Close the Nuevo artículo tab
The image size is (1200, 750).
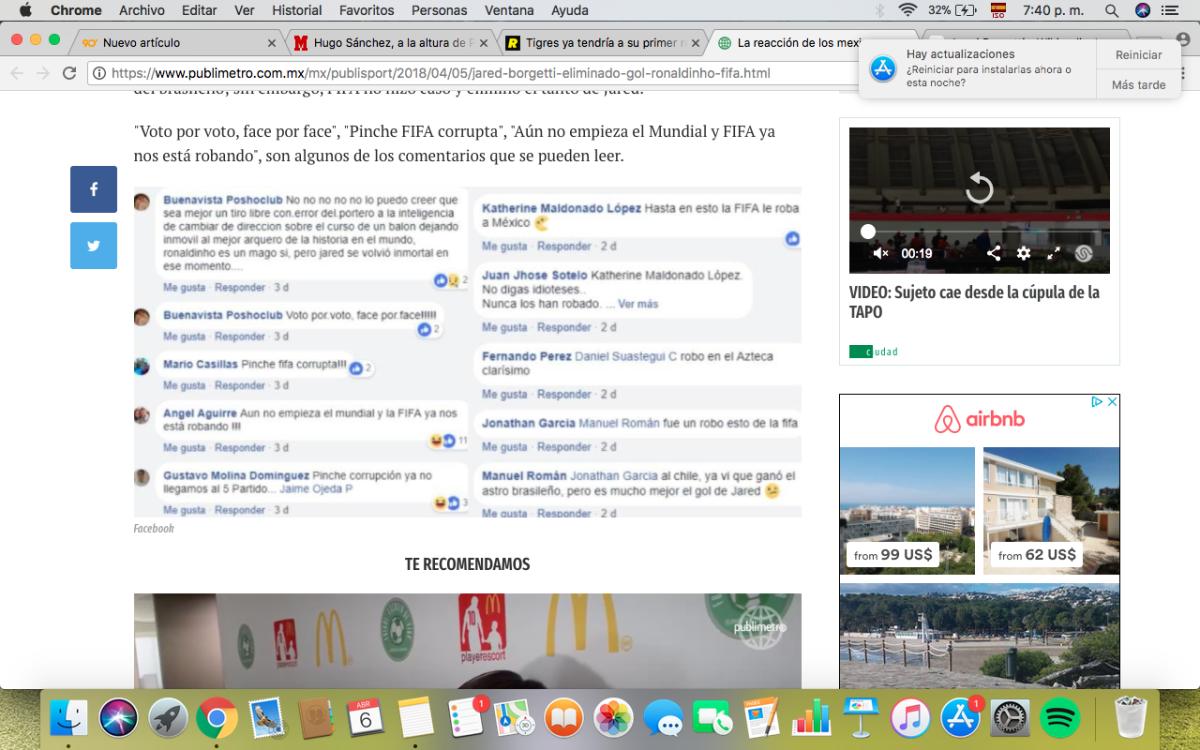point(271,43)
